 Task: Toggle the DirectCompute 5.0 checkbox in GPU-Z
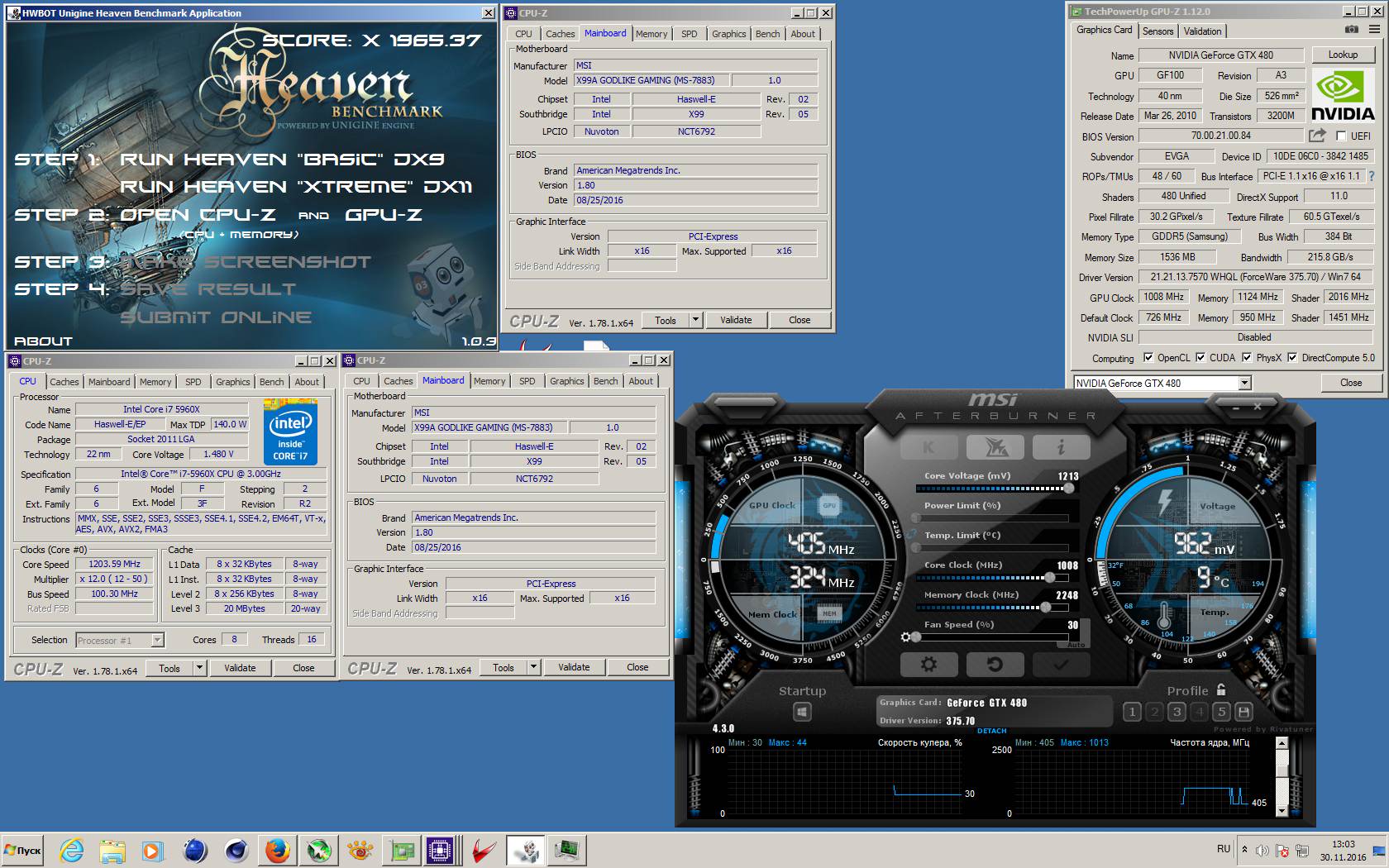[1292, 358]
